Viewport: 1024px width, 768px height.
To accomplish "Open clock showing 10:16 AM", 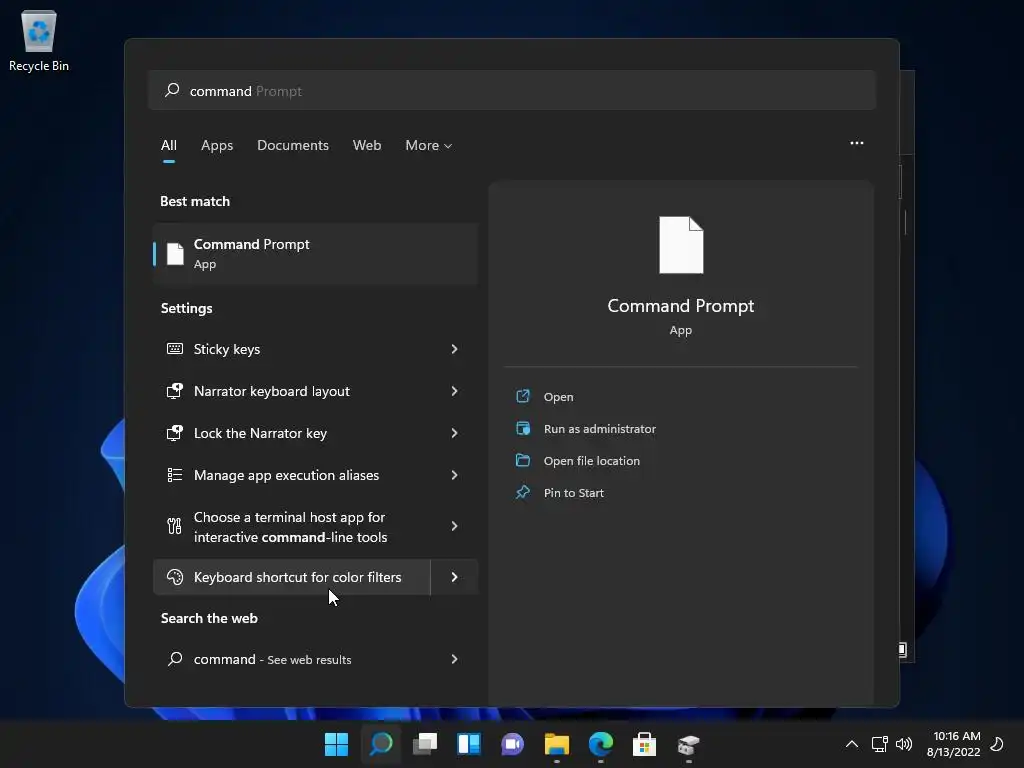I will [954, 744].
